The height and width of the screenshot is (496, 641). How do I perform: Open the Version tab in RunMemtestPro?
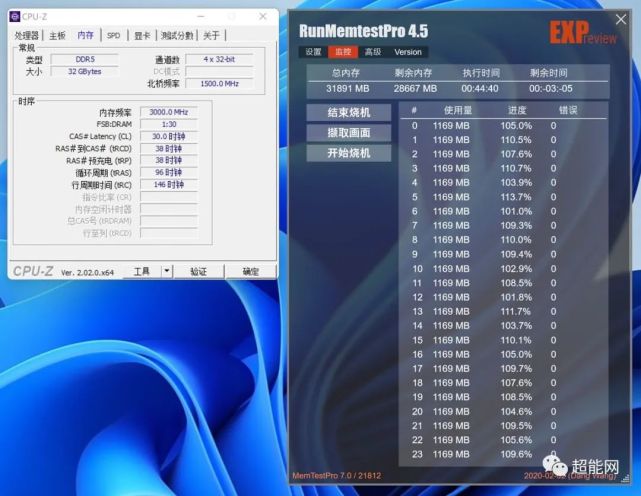coord(408,52)
